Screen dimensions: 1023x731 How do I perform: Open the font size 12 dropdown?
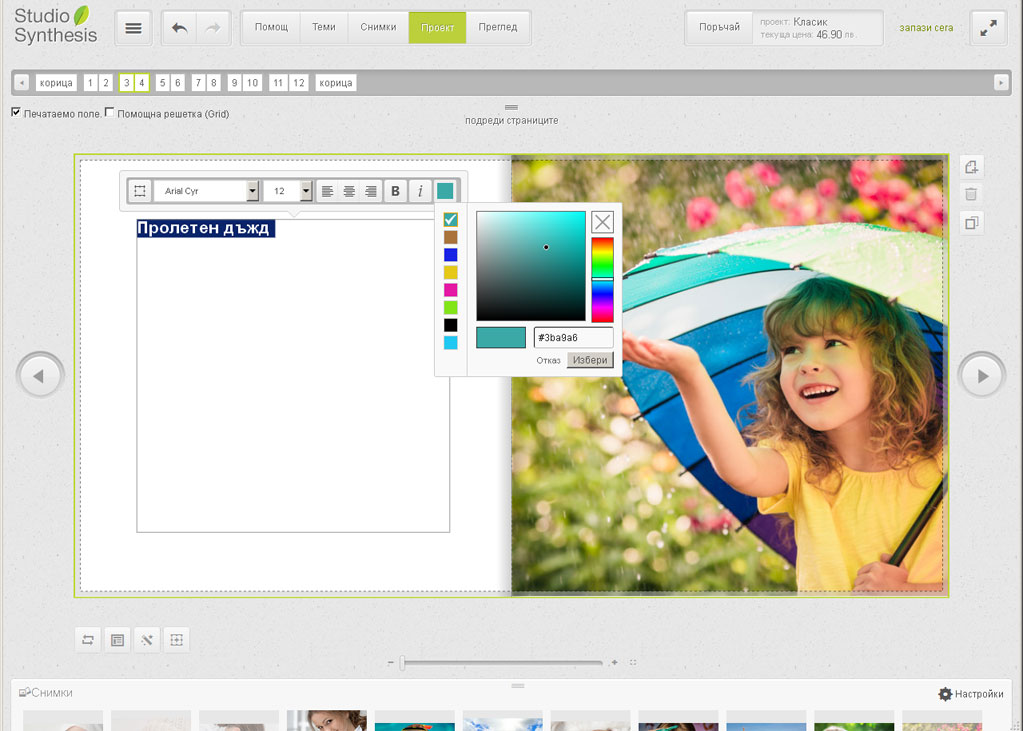(x=306, y=191)
